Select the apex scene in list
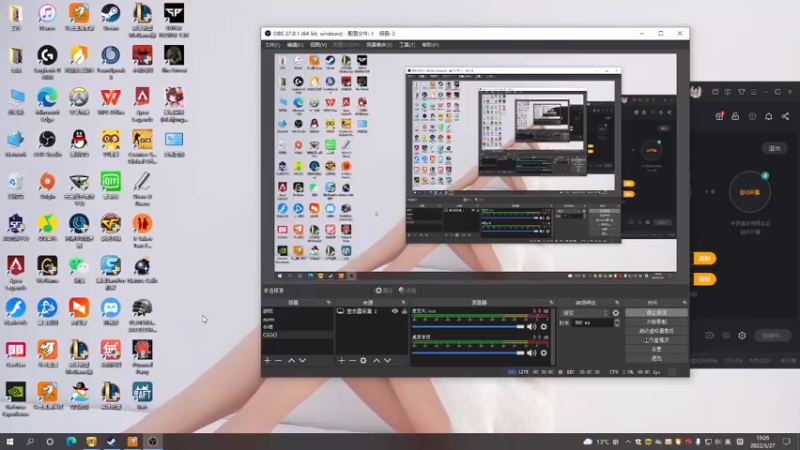The width and height of the screenshot is (800, 450). 297,319
